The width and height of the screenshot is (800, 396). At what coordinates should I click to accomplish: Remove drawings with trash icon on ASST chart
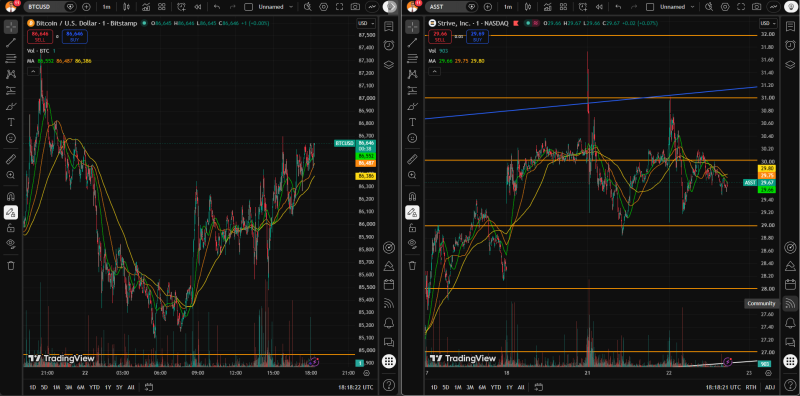(412, 265)
